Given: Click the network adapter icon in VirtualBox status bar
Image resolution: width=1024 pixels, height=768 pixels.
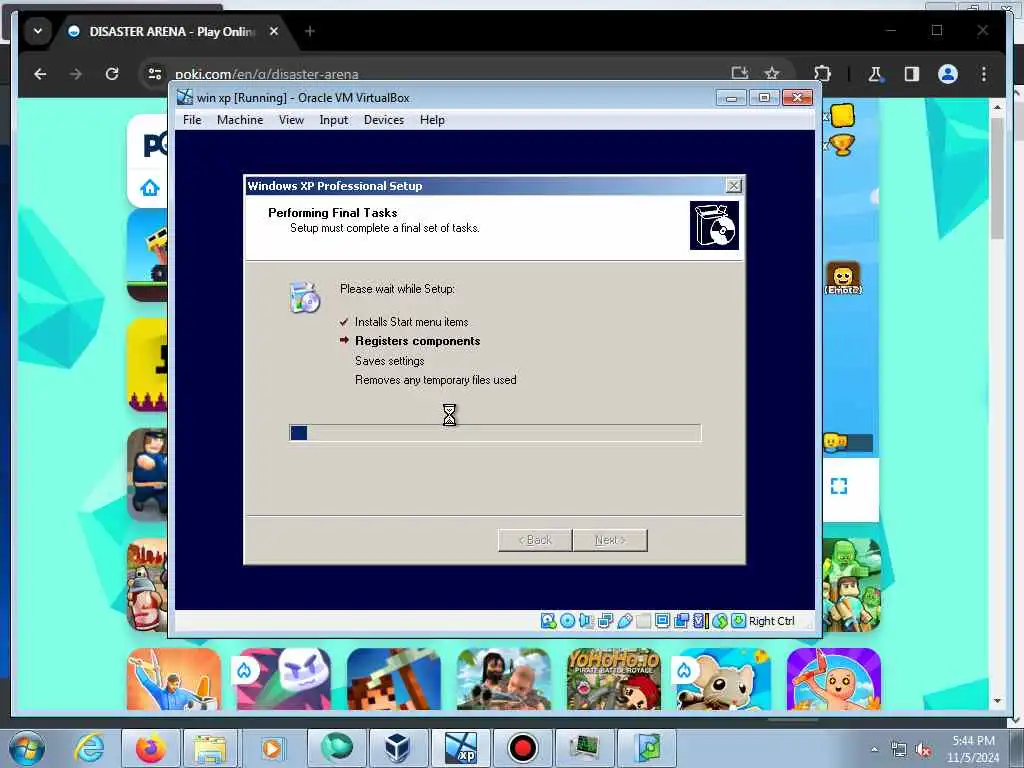Looking at the screenshot, I should click(605, 621).
